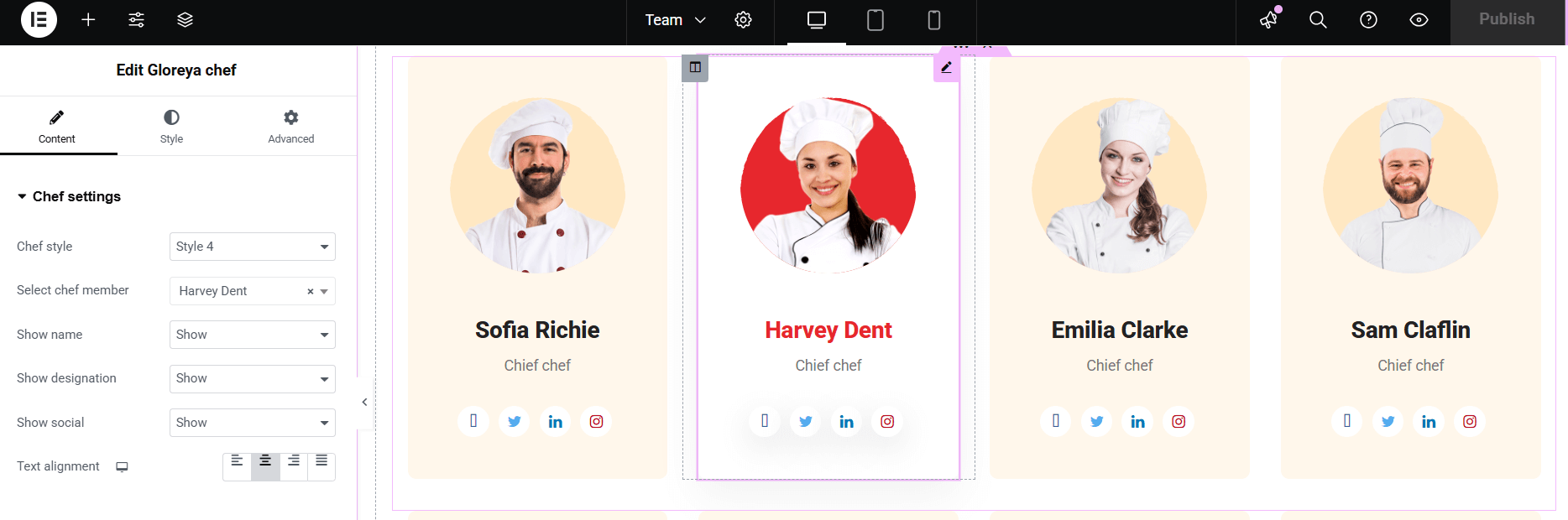Open the structure layers icon
Screen dimensions: 1568x520
coord(186,19)
